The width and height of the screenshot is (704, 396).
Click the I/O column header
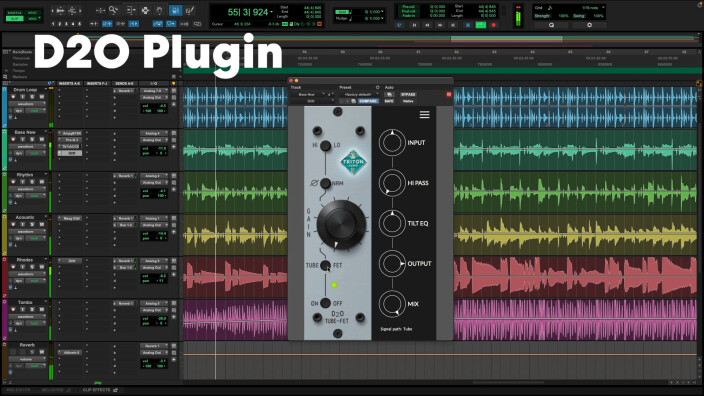click(154, 84)
